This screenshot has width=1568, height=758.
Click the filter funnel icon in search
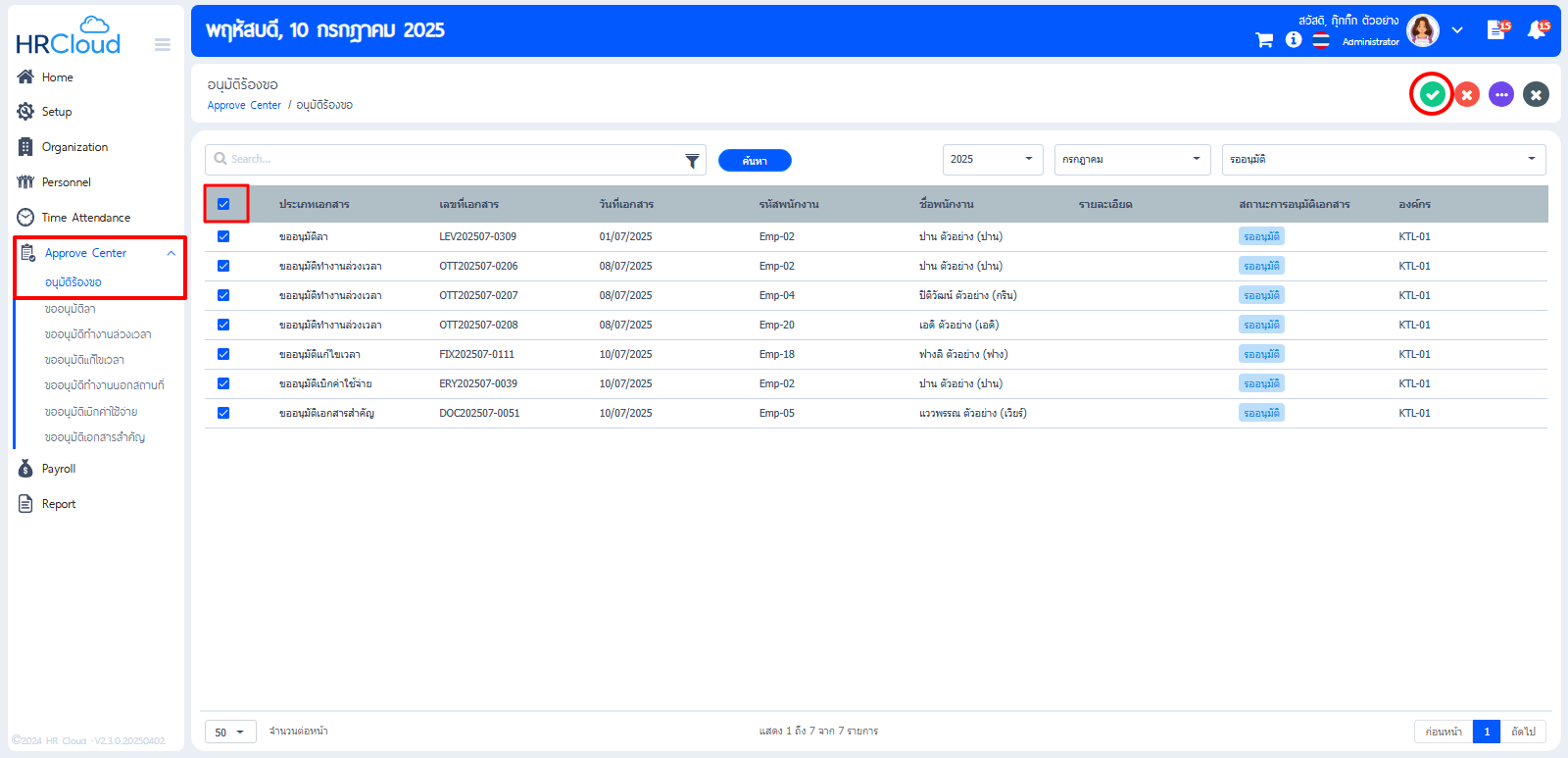coord(692,161)
